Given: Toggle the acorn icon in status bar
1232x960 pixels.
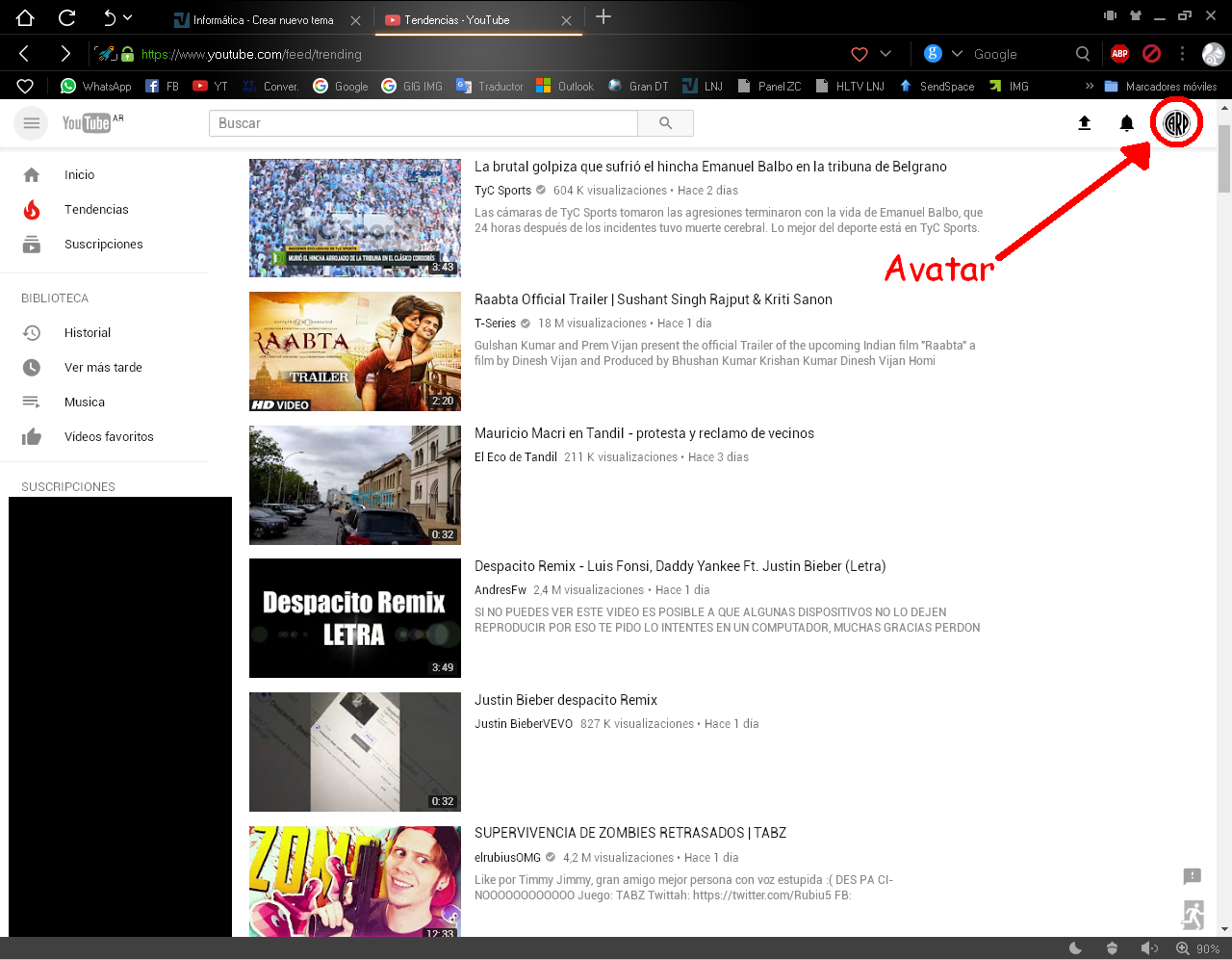Looking at the screenshot, I should [1112, 948].
